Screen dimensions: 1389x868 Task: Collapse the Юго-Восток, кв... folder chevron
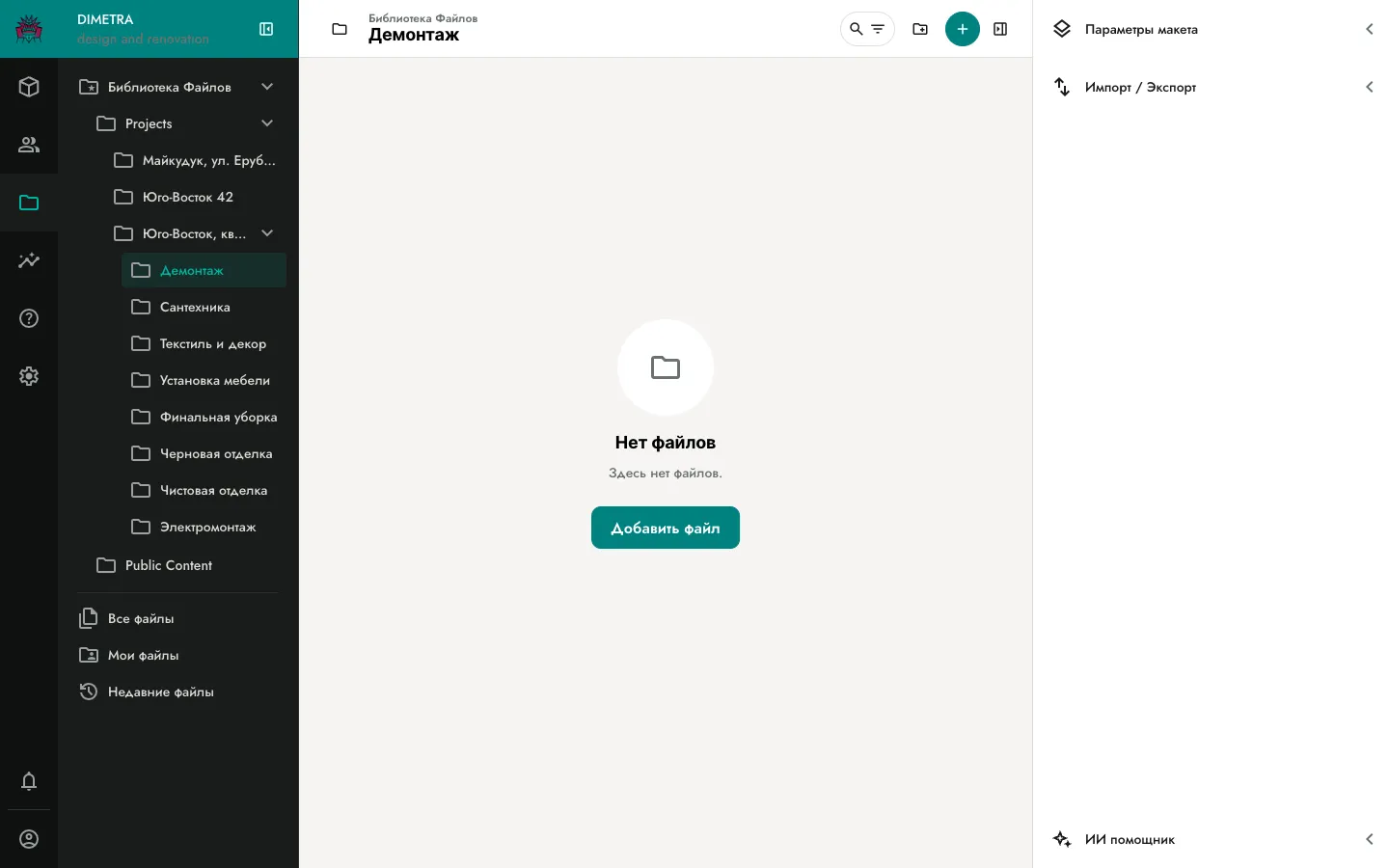[x=267, y=233]
